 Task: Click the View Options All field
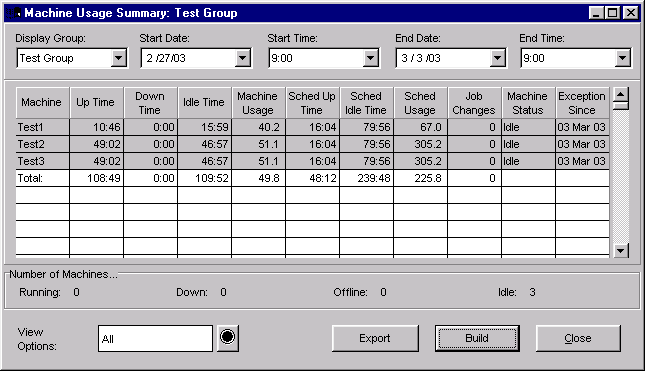(155, 339)
